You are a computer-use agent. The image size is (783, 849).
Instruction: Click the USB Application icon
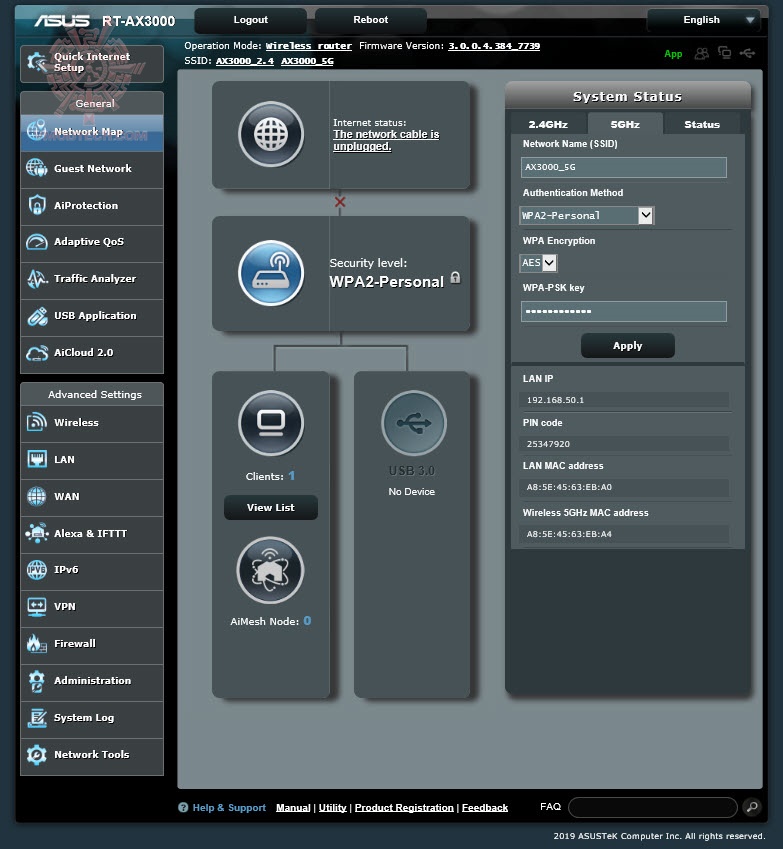click(37, 316)
